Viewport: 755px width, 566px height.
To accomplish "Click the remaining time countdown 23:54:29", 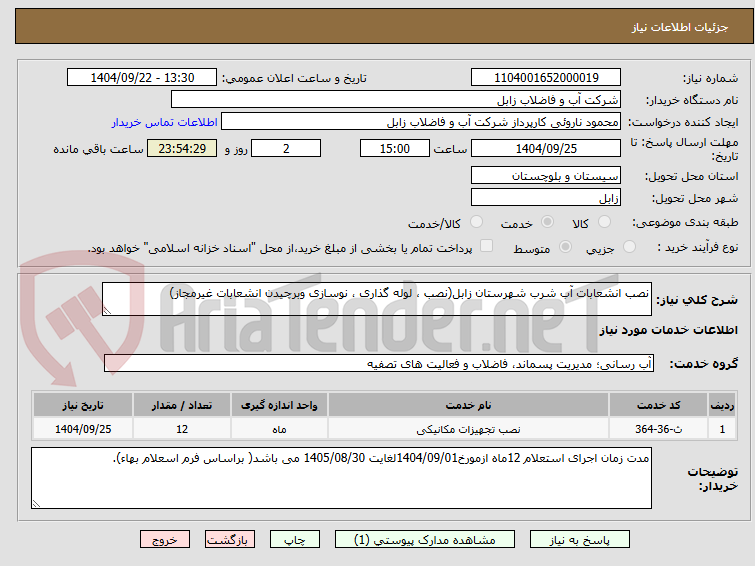I will pos(182,148).
